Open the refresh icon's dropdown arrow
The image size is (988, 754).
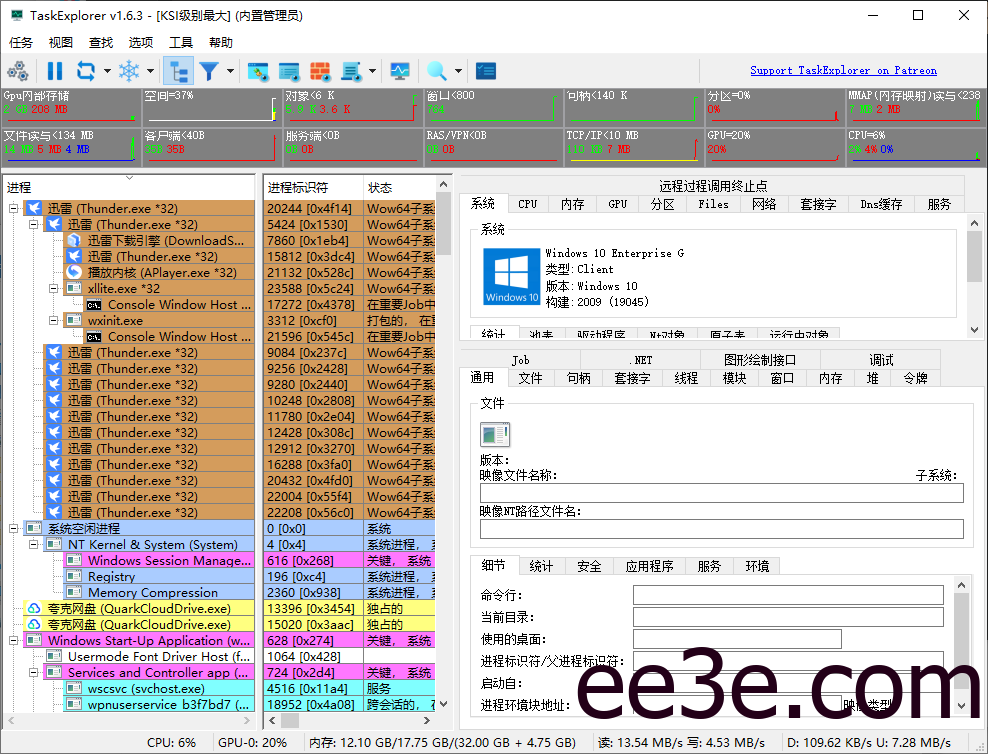105,71
